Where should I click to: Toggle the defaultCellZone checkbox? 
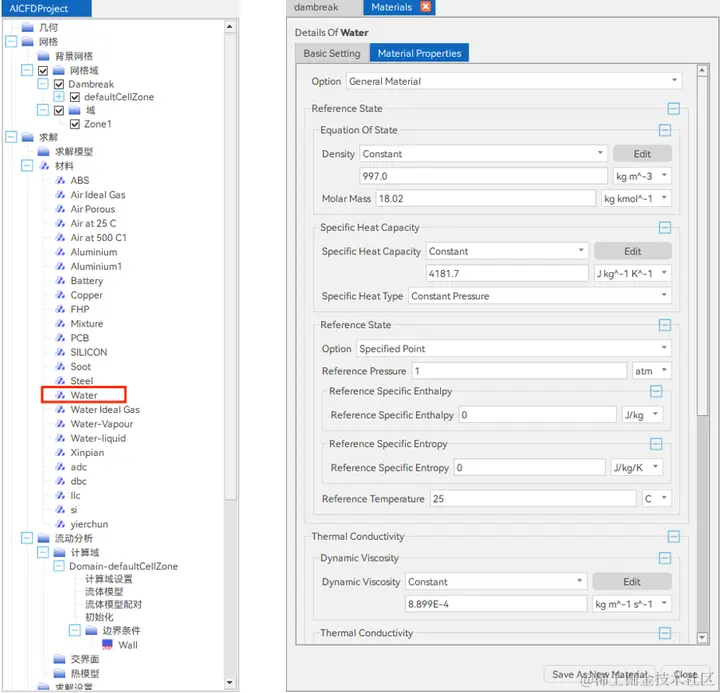coord(75,97)
